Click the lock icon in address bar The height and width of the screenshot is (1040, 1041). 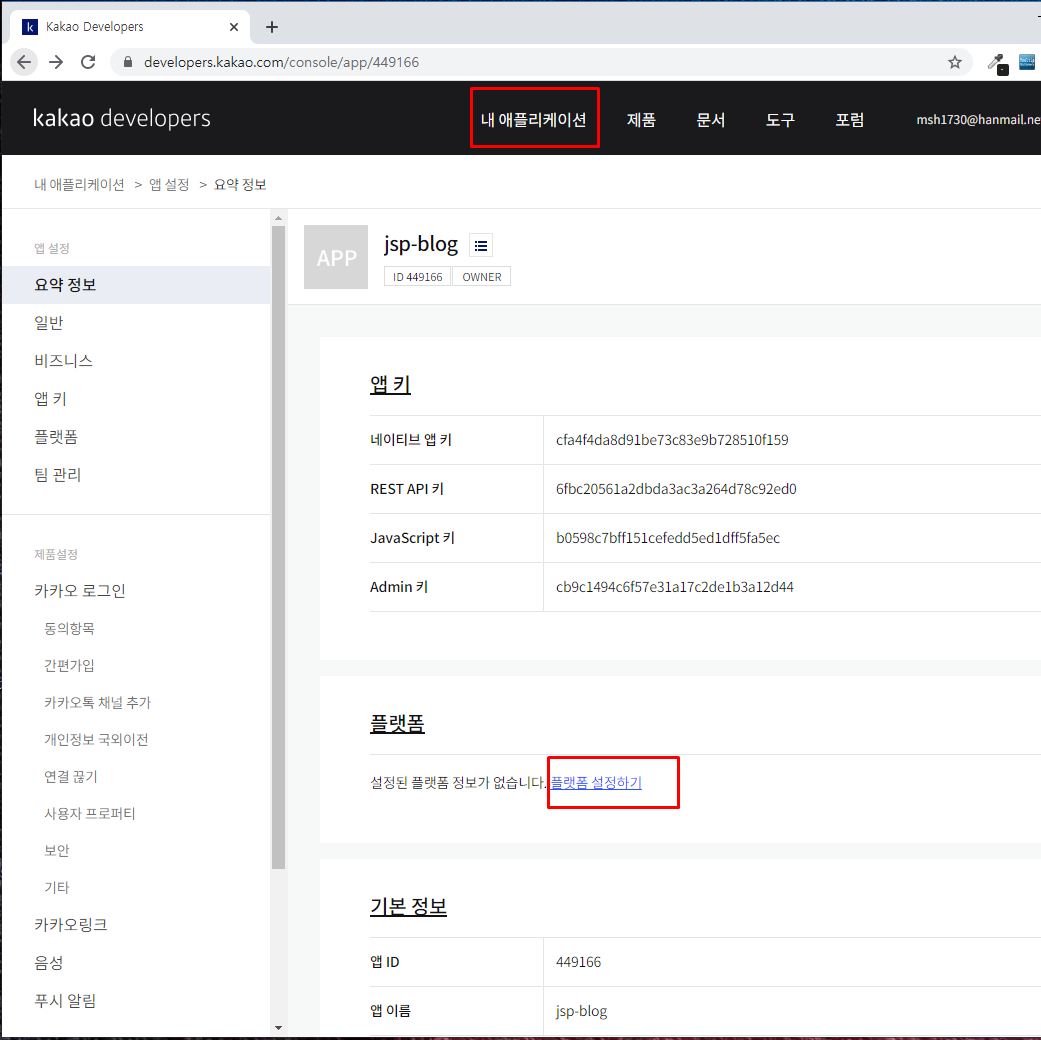(128, 62)
